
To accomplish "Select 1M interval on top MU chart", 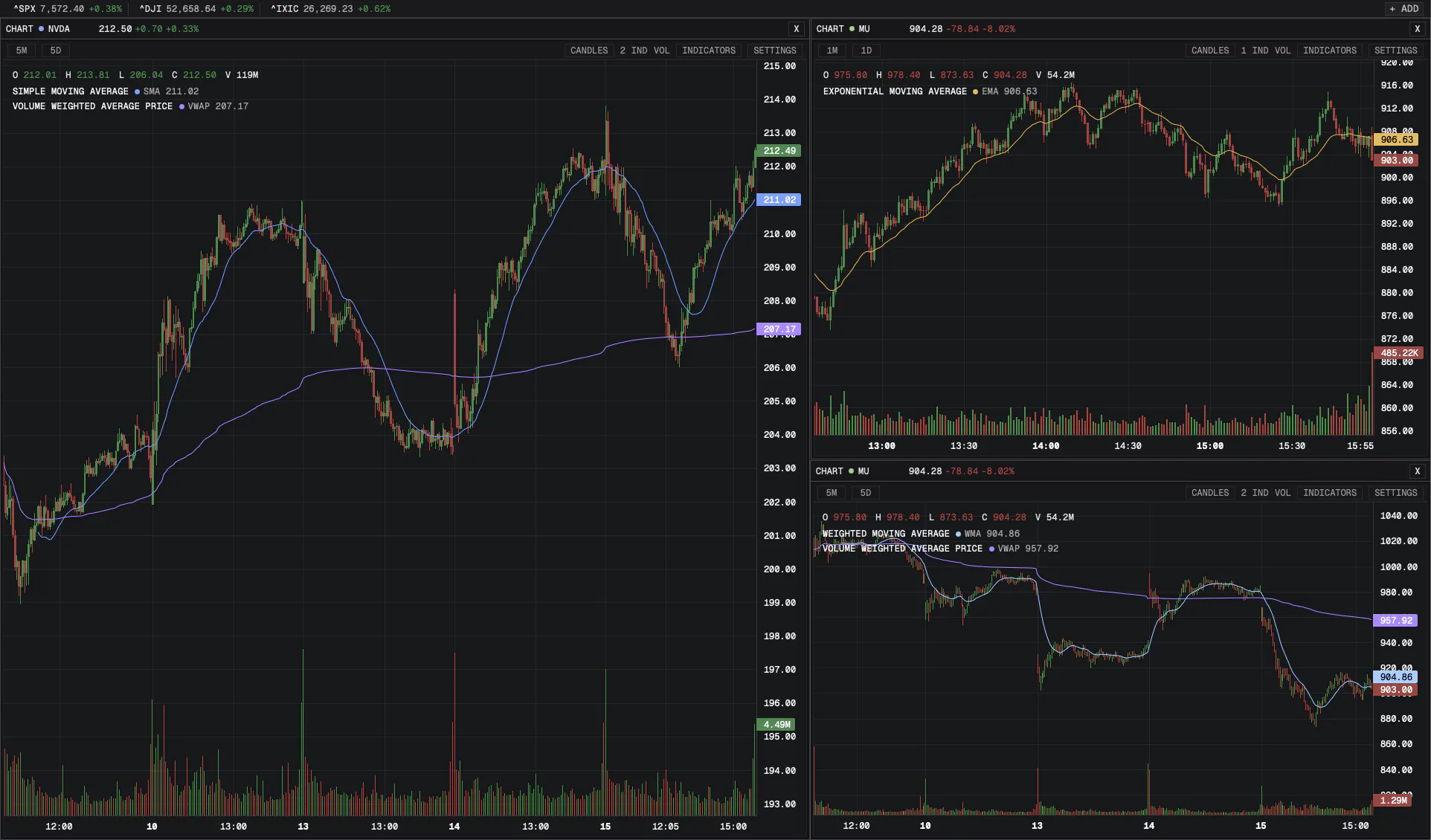I will click(x=832, y=51).
